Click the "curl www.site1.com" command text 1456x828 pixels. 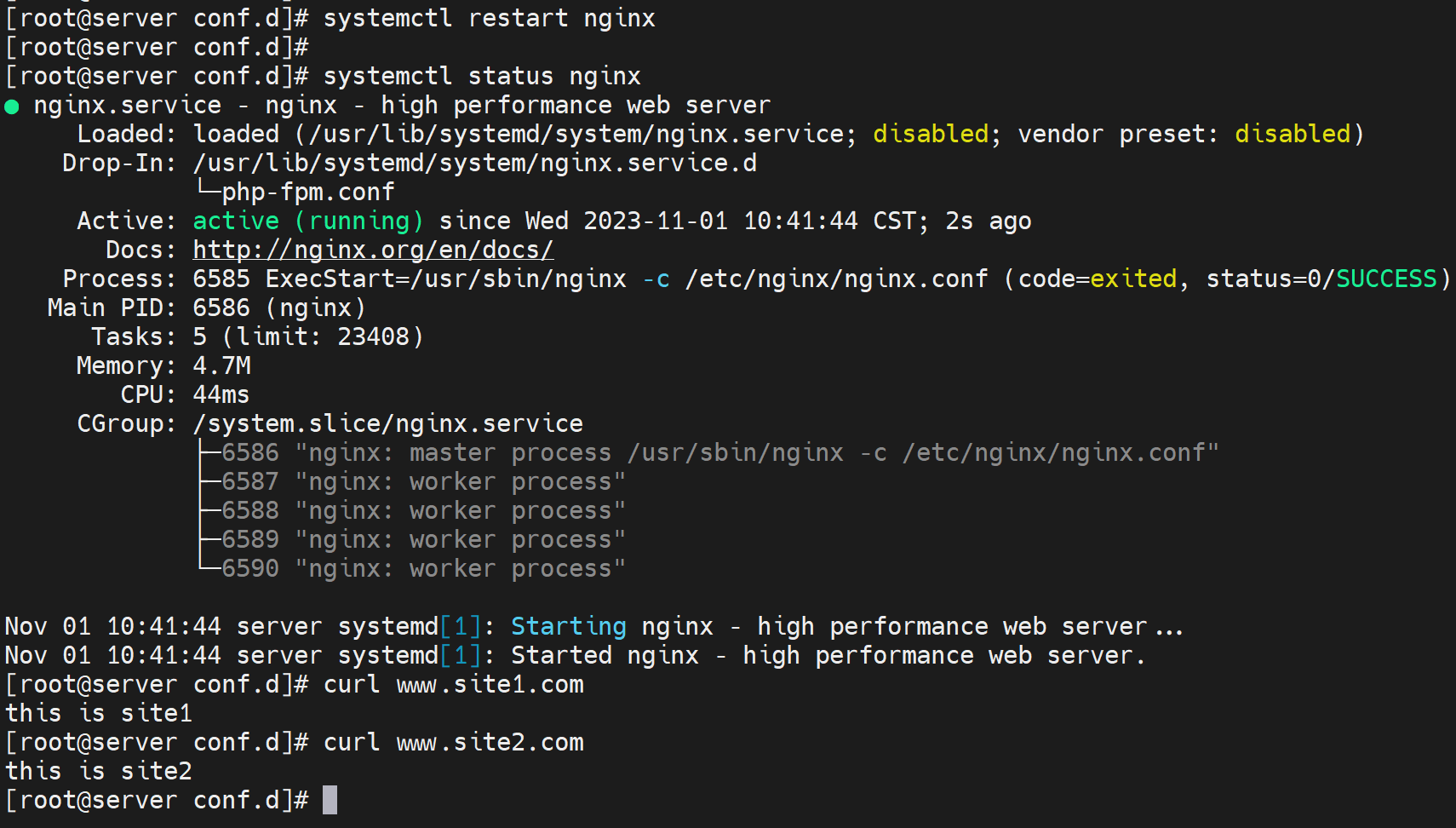pyautogui.click(x=453, y=684)
